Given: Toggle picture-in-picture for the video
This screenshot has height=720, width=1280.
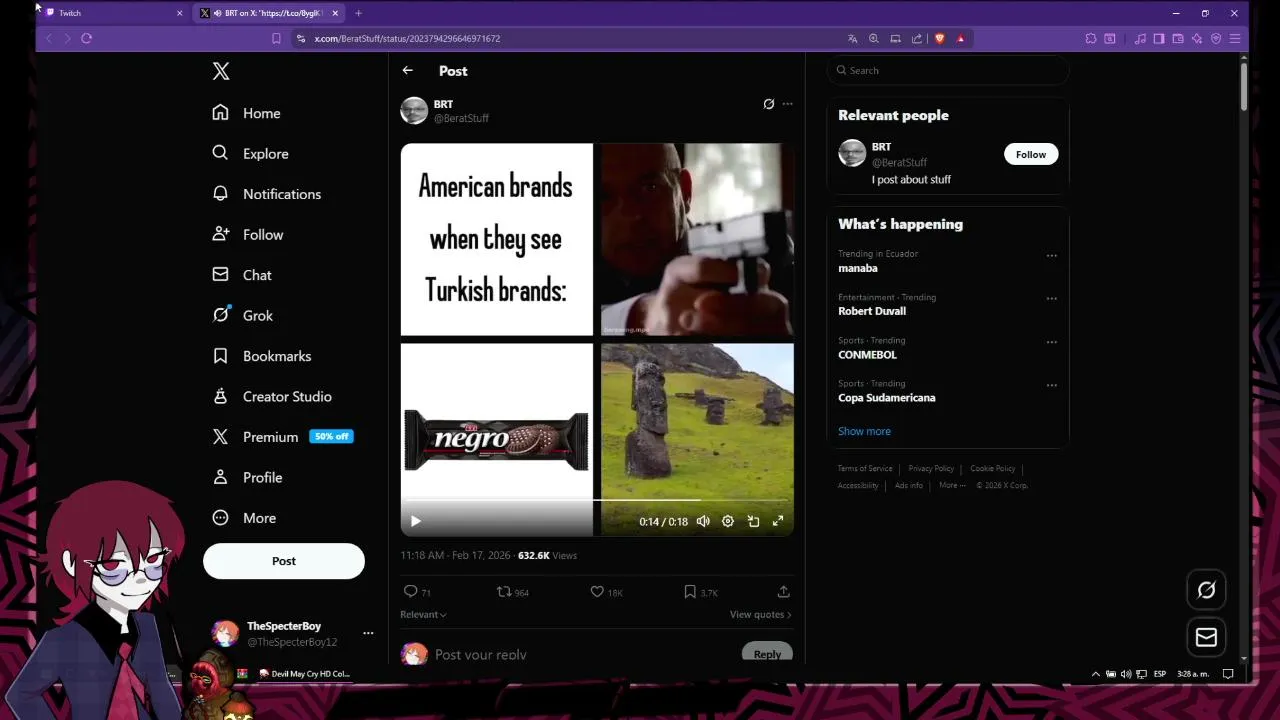Looking at the screenshot, I should tap(753, 521).
